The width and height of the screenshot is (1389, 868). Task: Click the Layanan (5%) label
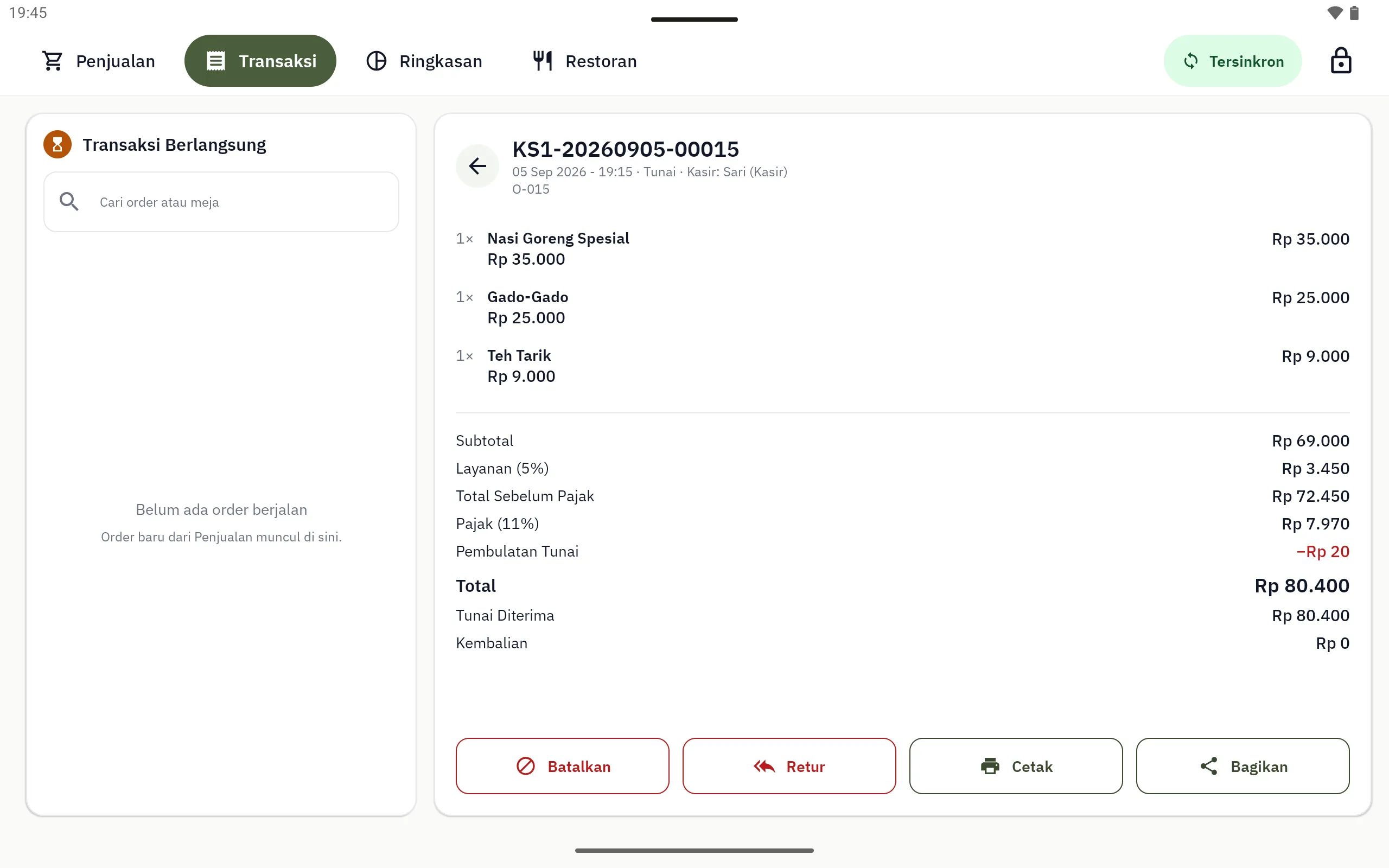click(502, 468)
